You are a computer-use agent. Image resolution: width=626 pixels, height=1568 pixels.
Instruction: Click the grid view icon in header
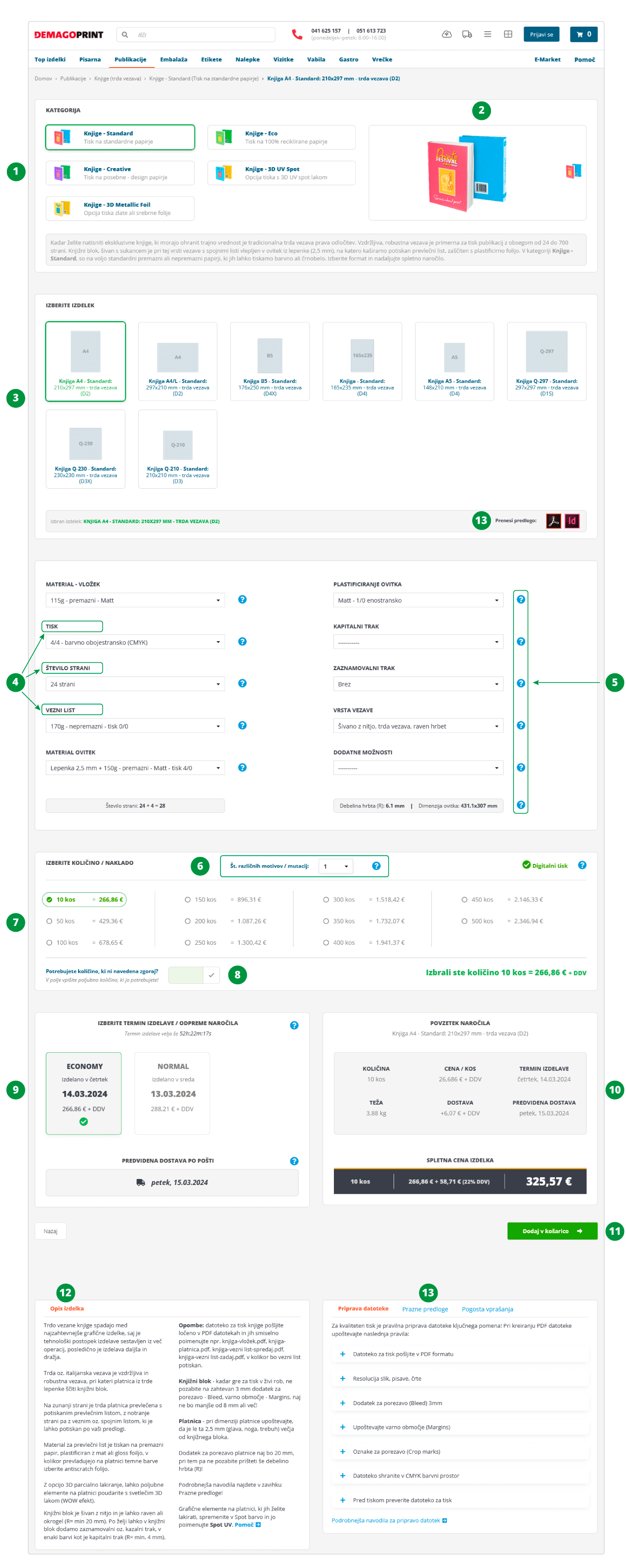tap(508, 35)
